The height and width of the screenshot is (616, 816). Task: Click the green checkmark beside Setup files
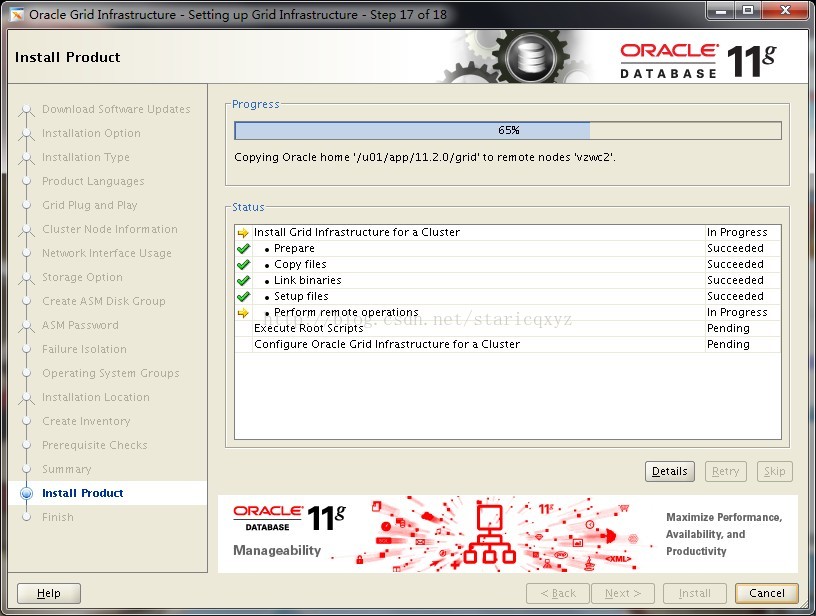[243, 297]
